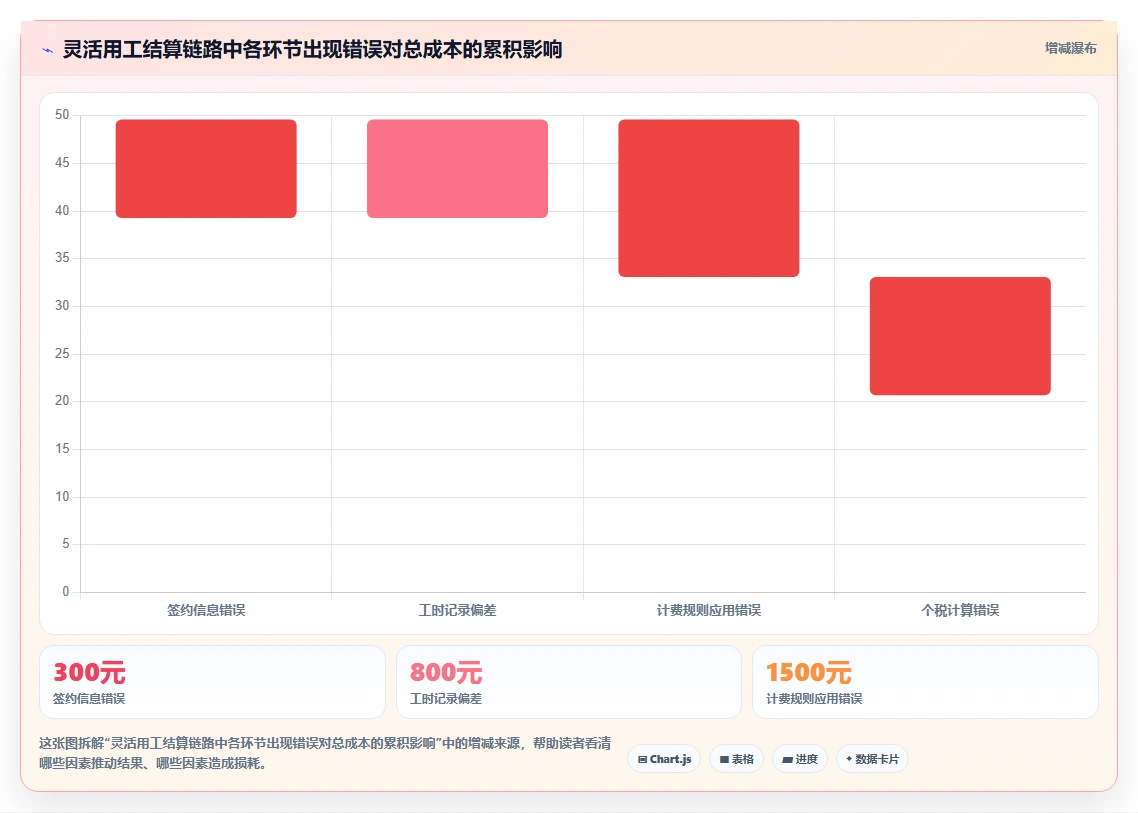
Task: Click the chart title text
Action: (x=313, y=49)
